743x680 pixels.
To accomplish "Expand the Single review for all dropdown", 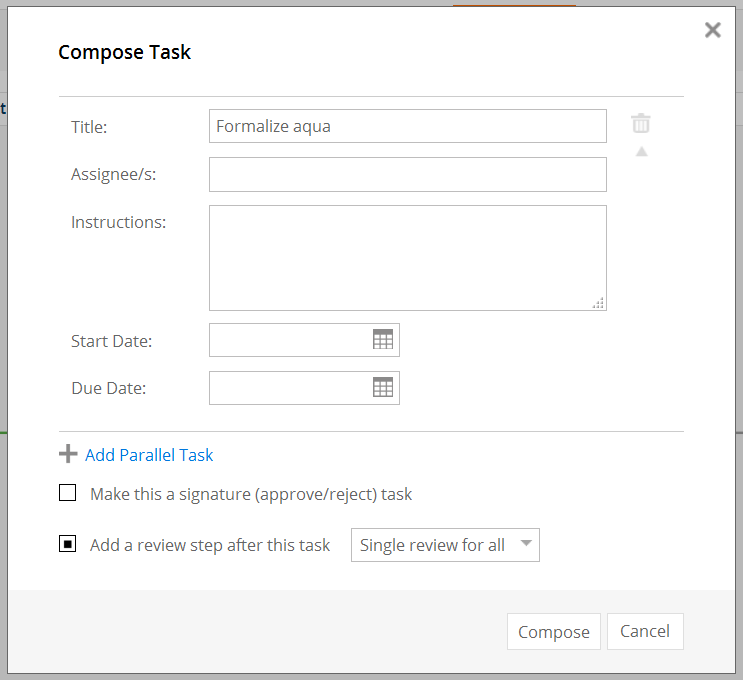I will [x=445, y=545].
